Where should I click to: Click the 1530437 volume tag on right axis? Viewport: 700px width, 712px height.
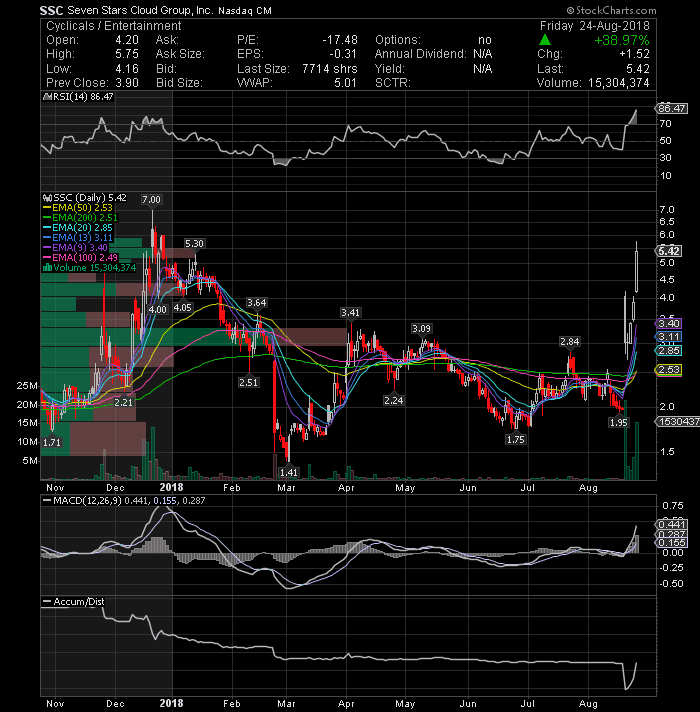(x=678, y=422)
